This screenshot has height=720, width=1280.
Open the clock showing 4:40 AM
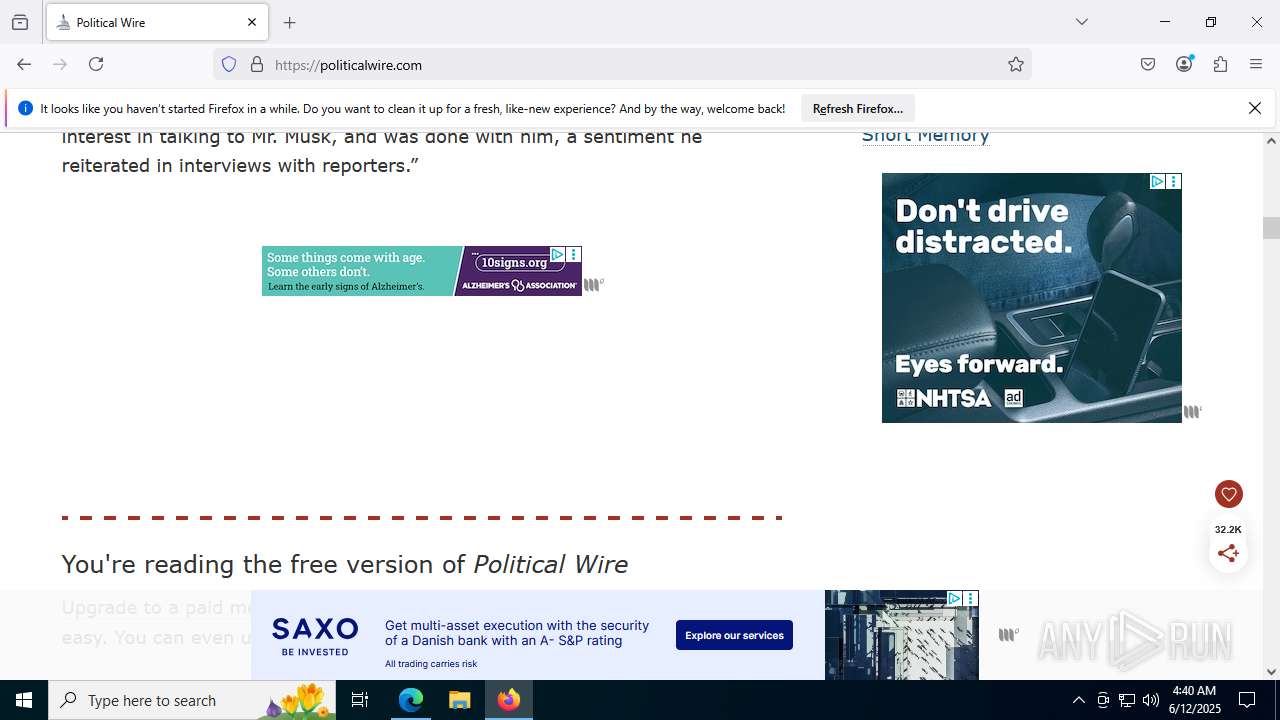(1195, 700)
